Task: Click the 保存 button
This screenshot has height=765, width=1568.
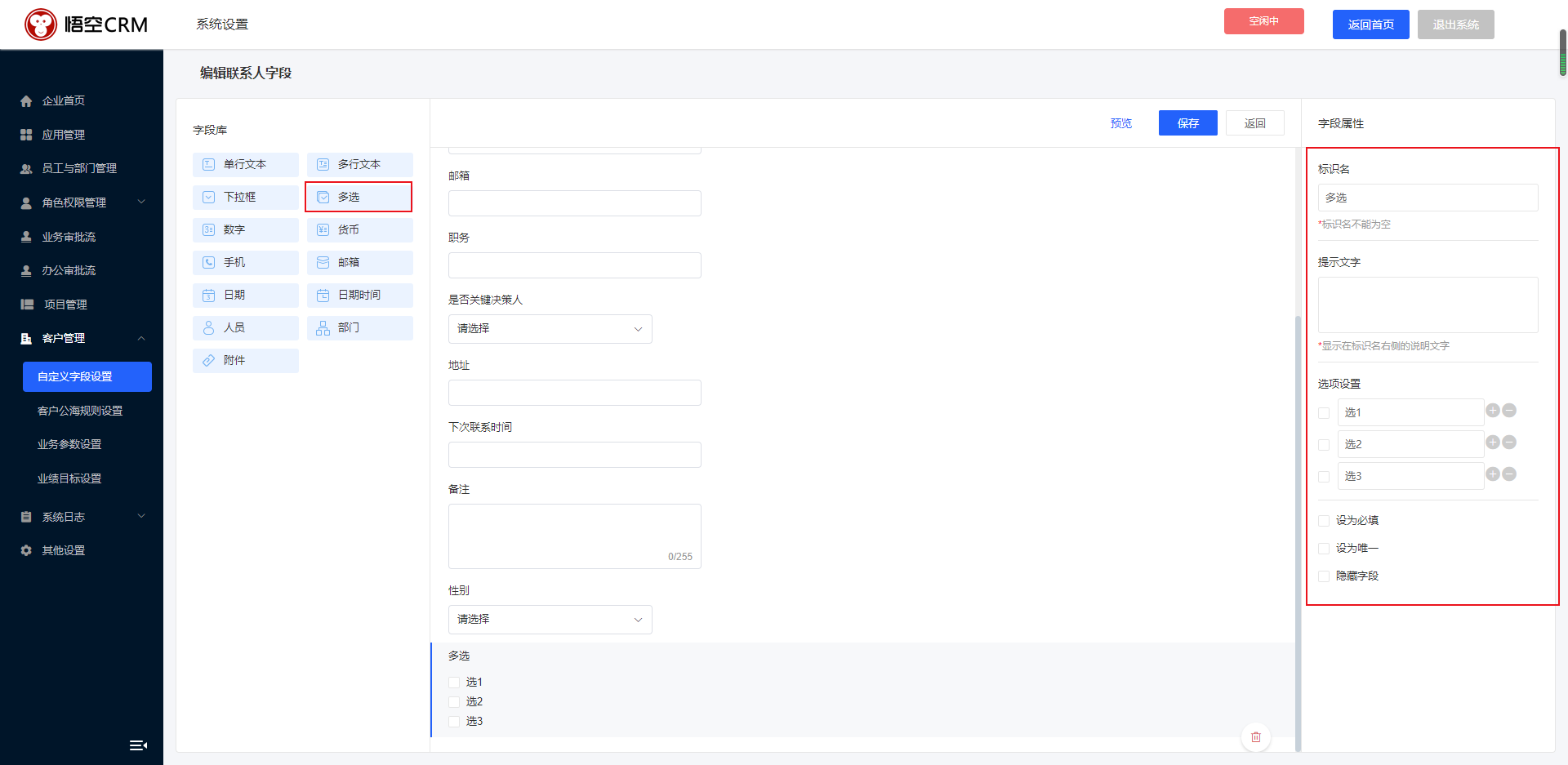Action: tap(1187, 122)
